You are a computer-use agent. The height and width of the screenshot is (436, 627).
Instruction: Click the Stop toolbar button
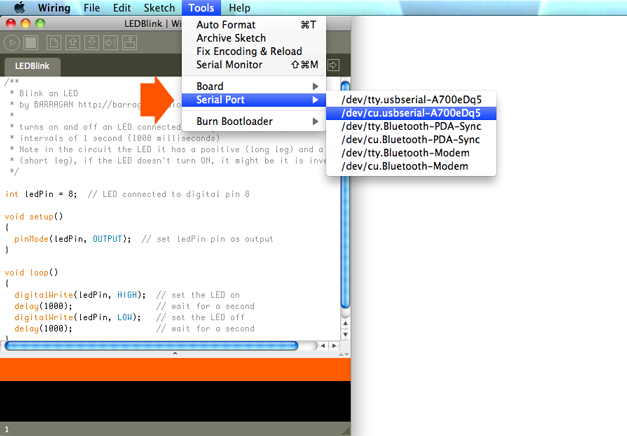(x=31, y=42)
